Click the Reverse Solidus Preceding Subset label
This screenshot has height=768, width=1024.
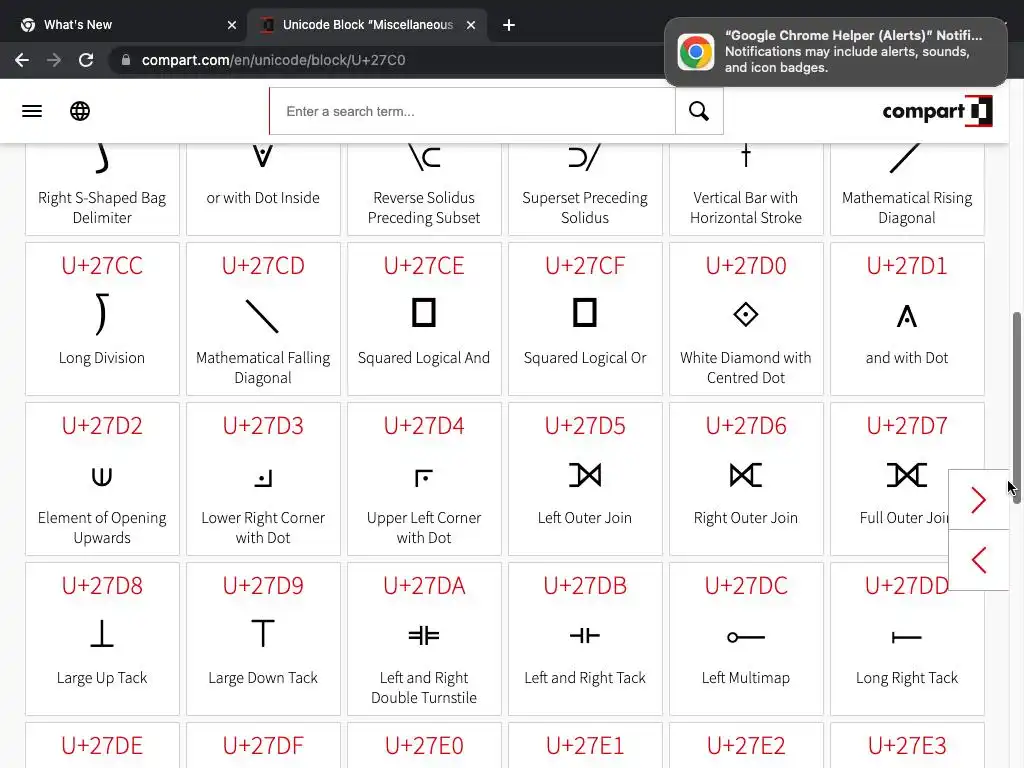[424, 208]
